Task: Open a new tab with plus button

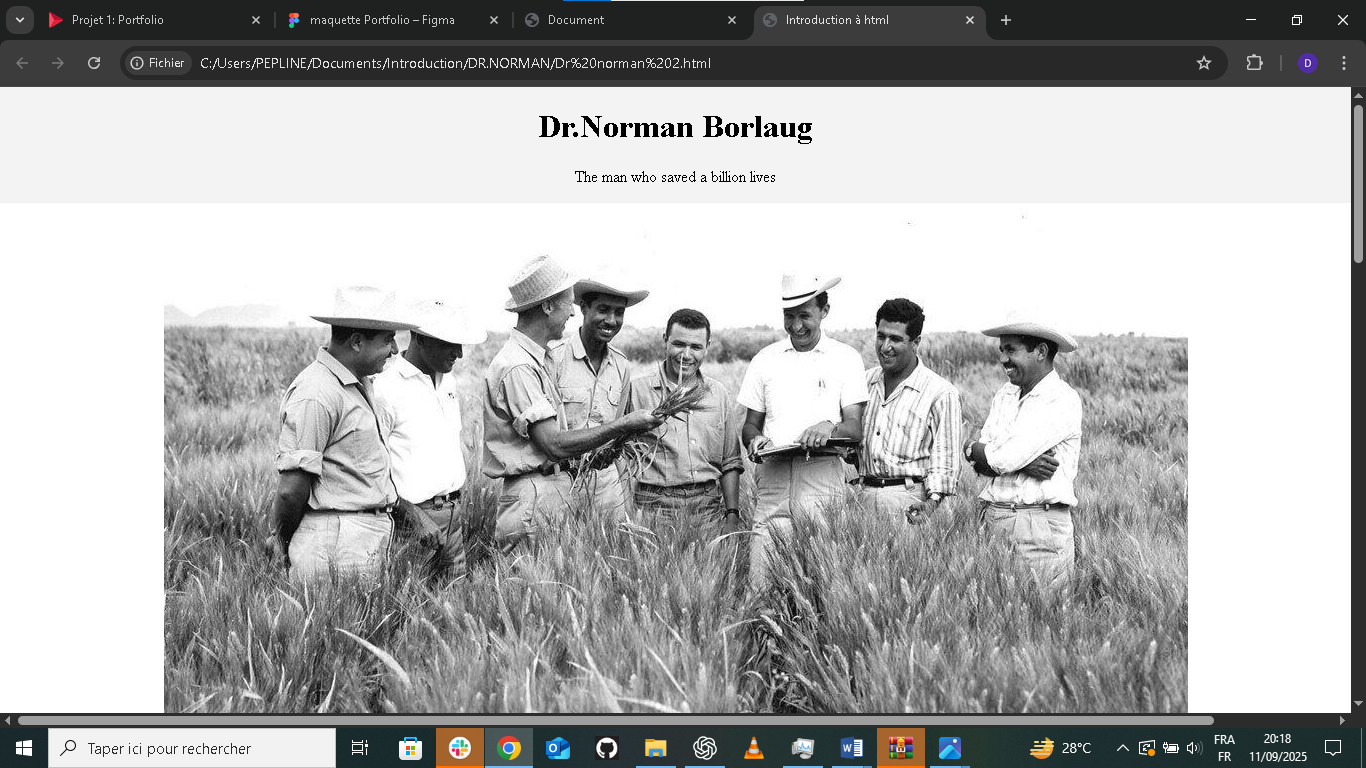Action: [1006, 20]
